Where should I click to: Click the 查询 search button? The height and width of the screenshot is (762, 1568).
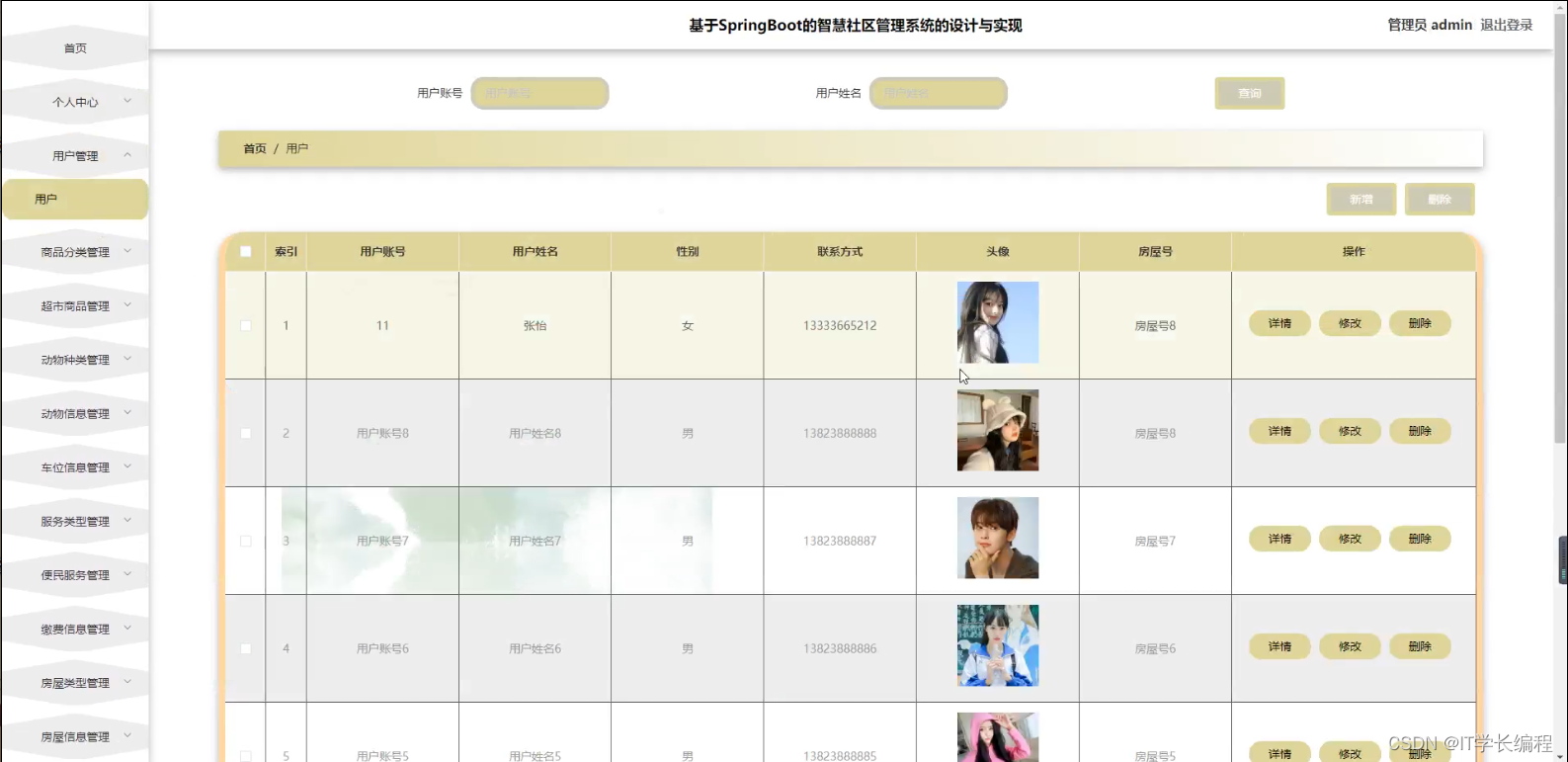point(1250,93)
